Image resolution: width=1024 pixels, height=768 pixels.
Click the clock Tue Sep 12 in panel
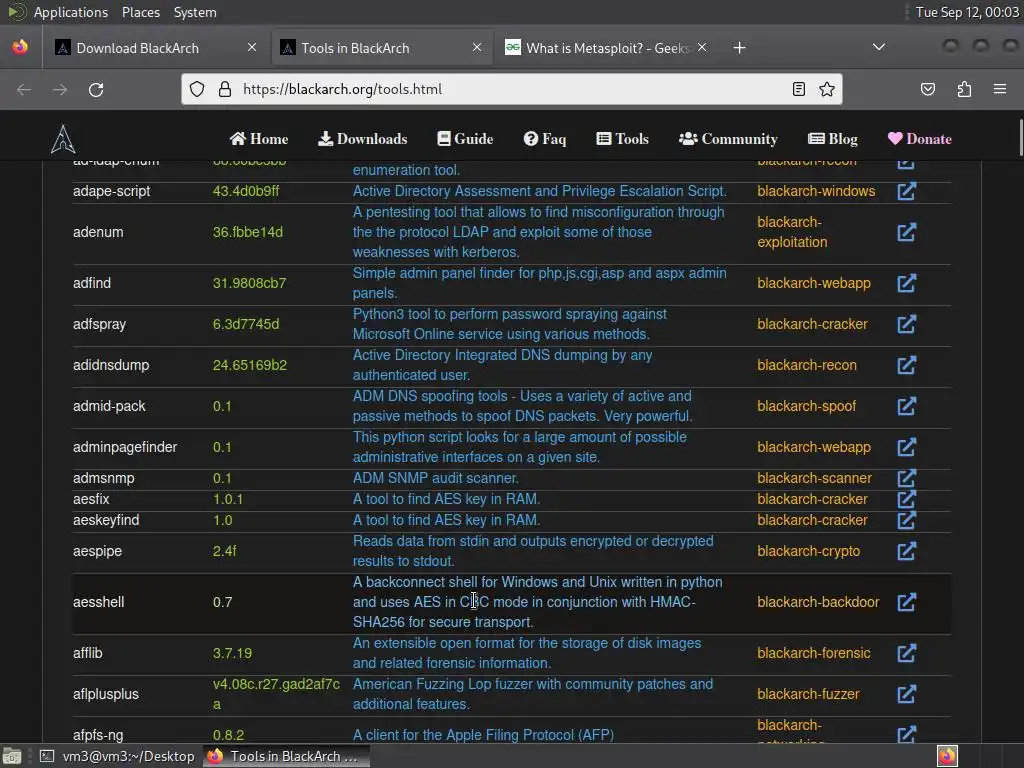coord(967,12)
